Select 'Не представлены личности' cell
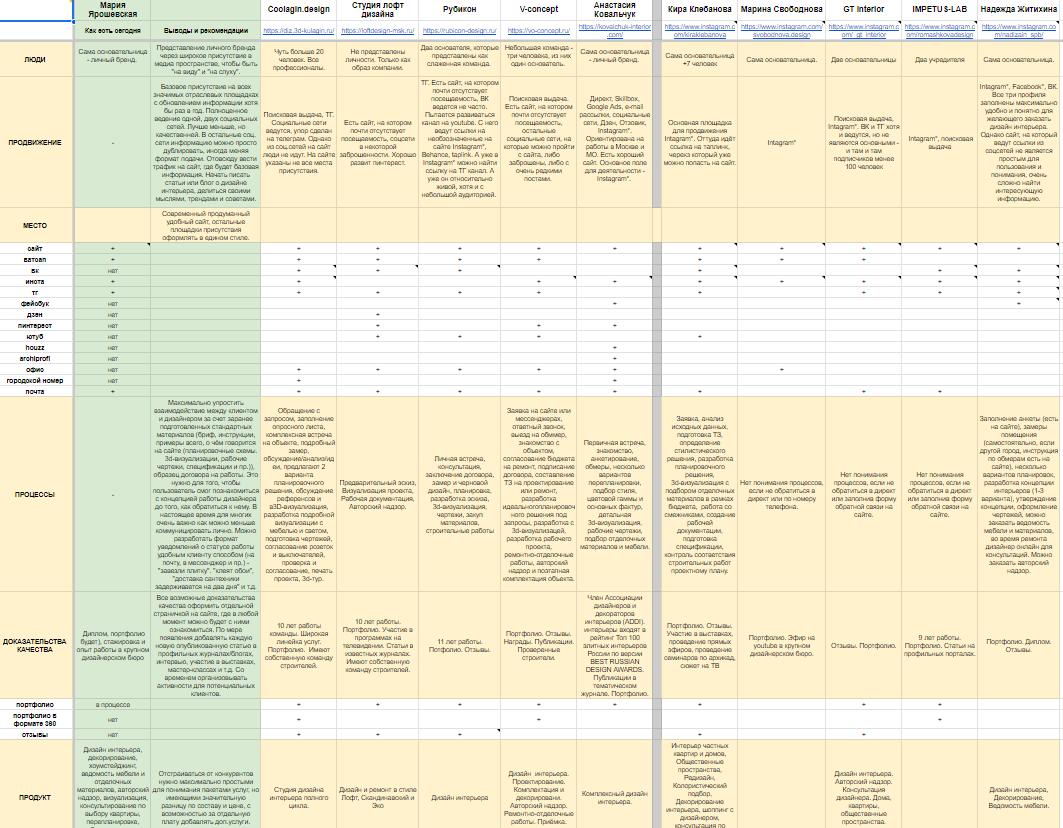The height and width of the screenshot is (828, 1063). (x=378, y=60)
